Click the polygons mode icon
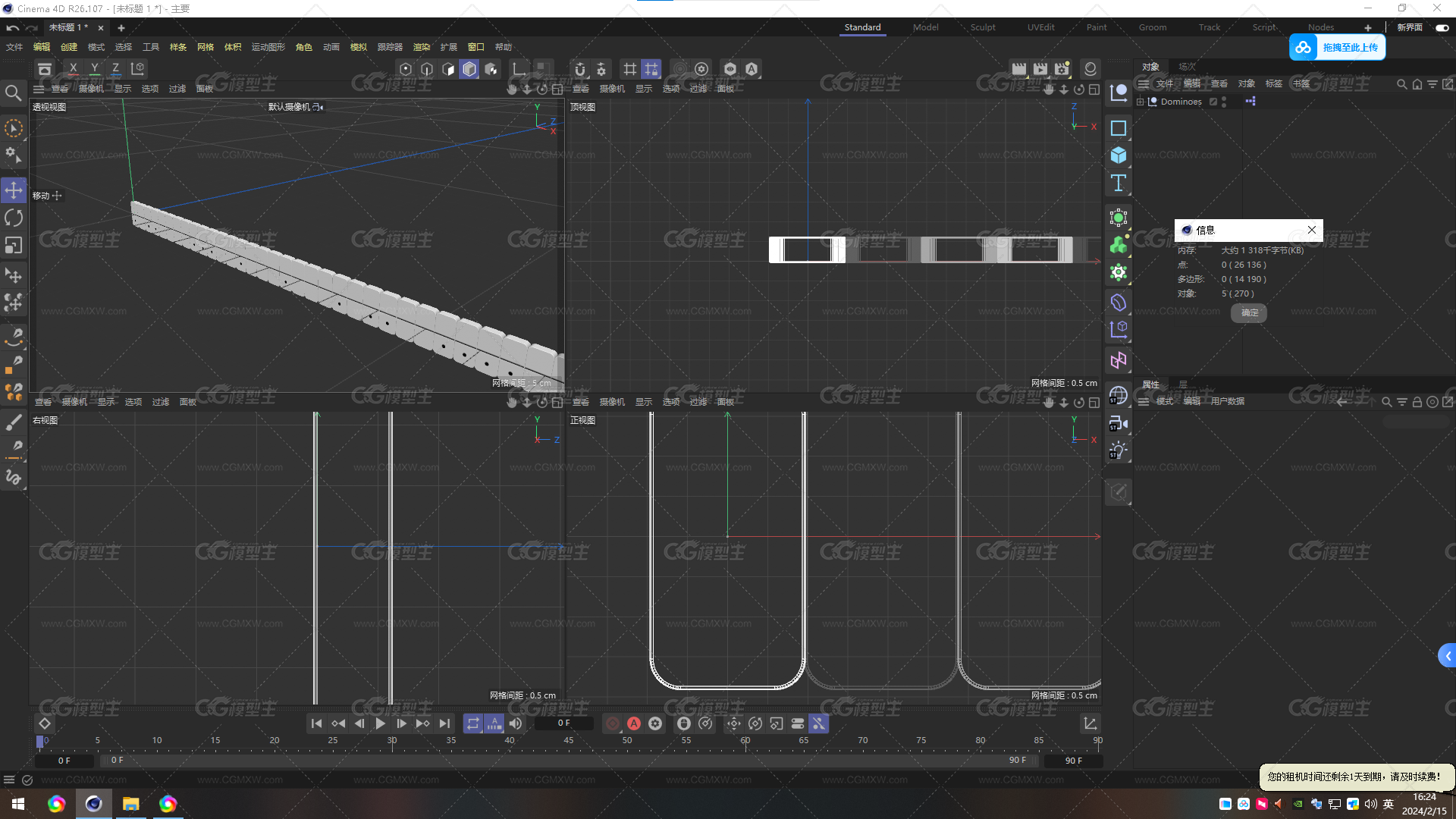 (448, 69)
